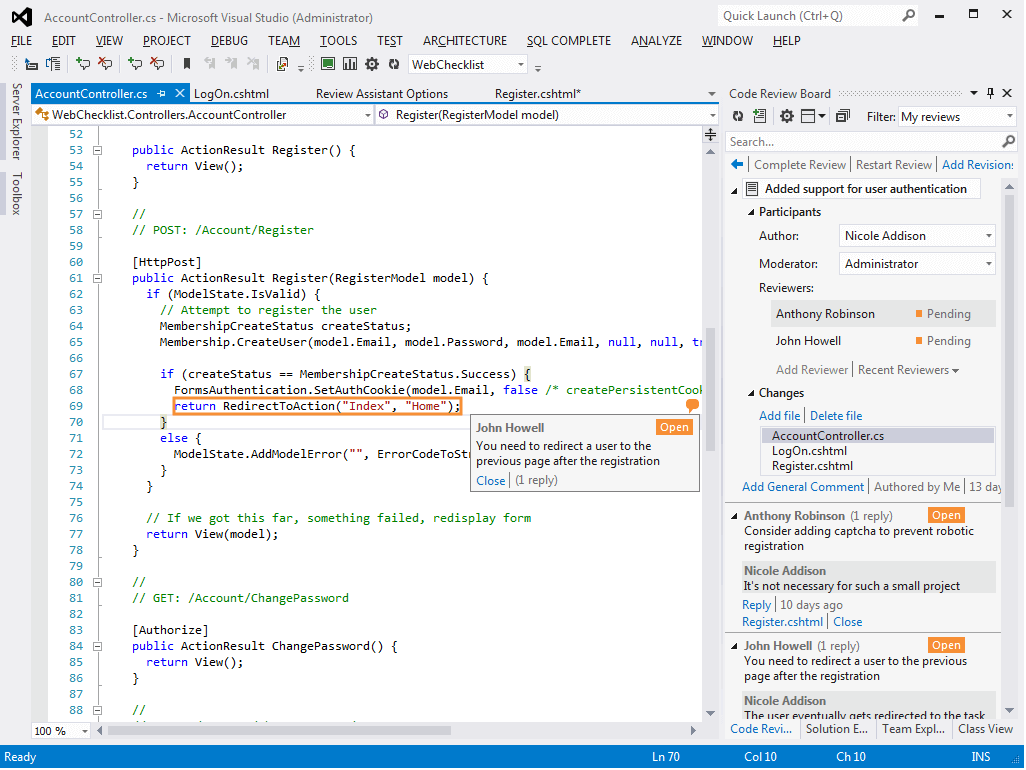Click the bookmark icon in main toolbar
This screenshot has width=1026, height=770.
tap(186, 64)
